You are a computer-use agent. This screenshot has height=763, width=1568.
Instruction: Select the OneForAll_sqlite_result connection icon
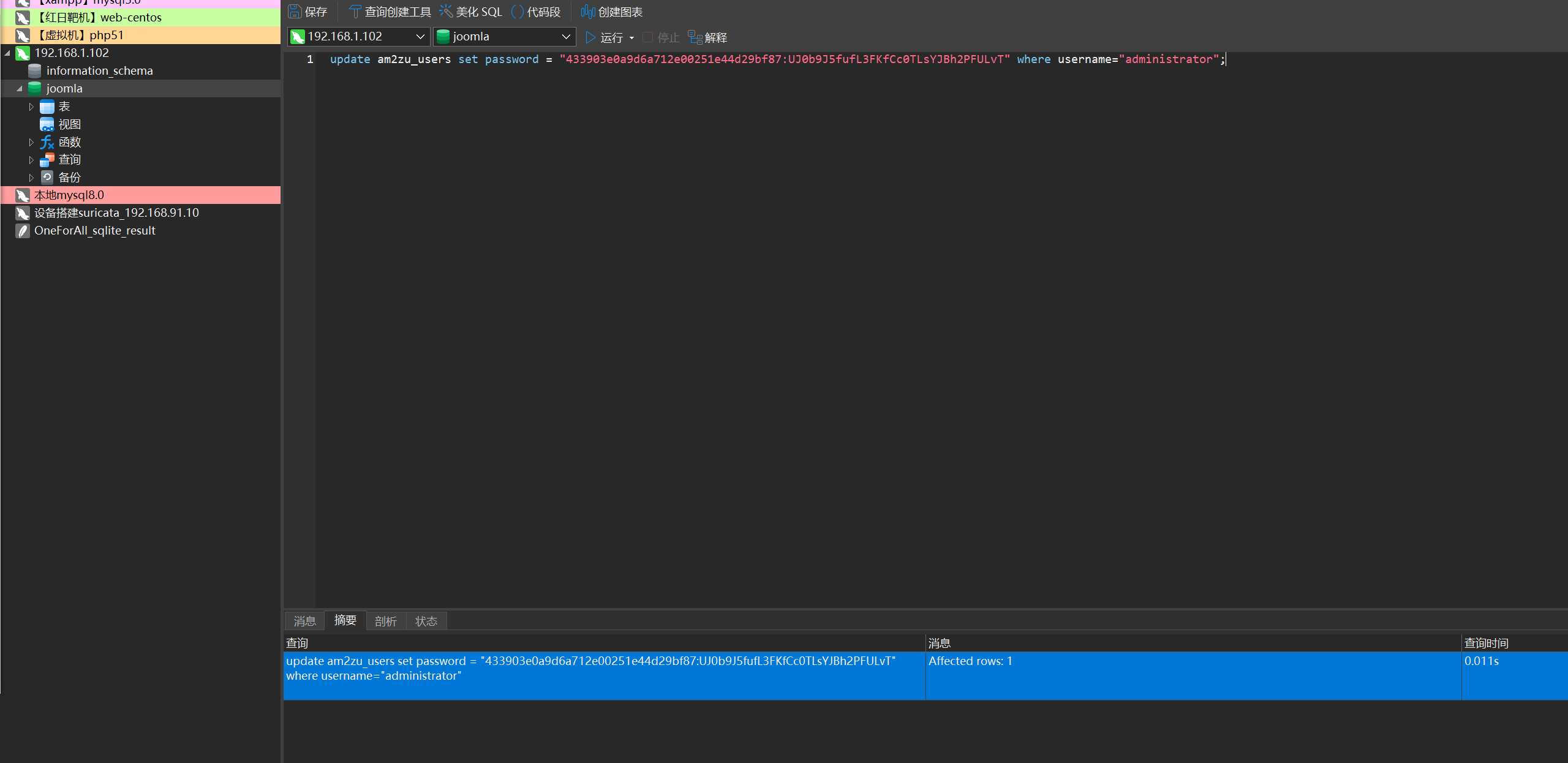pyautogui.click(x=23, y=231)
